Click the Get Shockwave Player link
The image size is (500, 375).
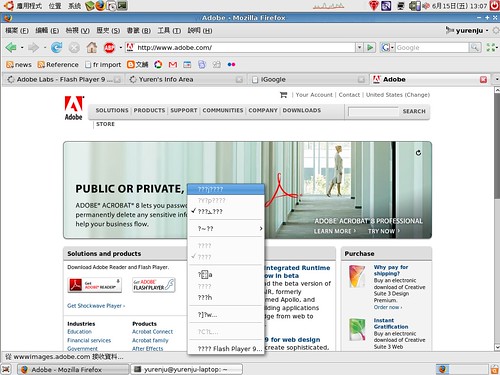pos(96,306)
